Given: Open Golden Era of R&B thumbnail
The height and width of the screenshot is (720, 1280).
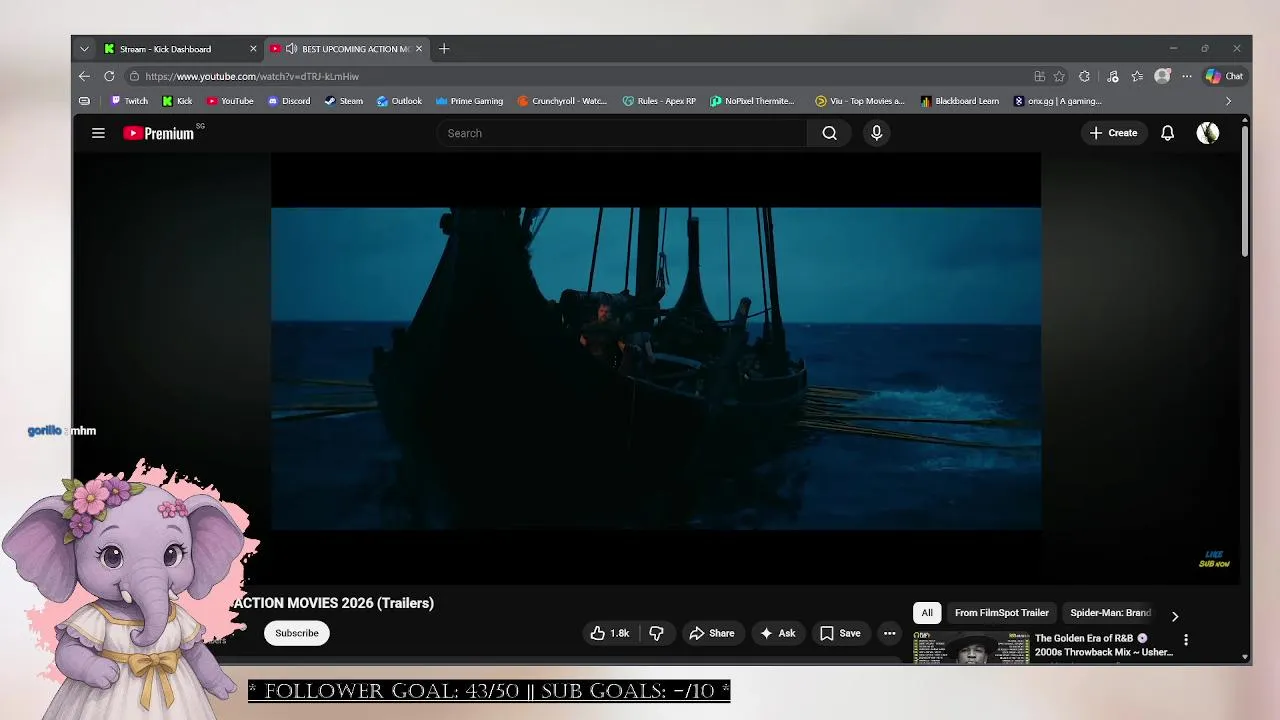Looking at the screenshot, I should click(971, 647).
